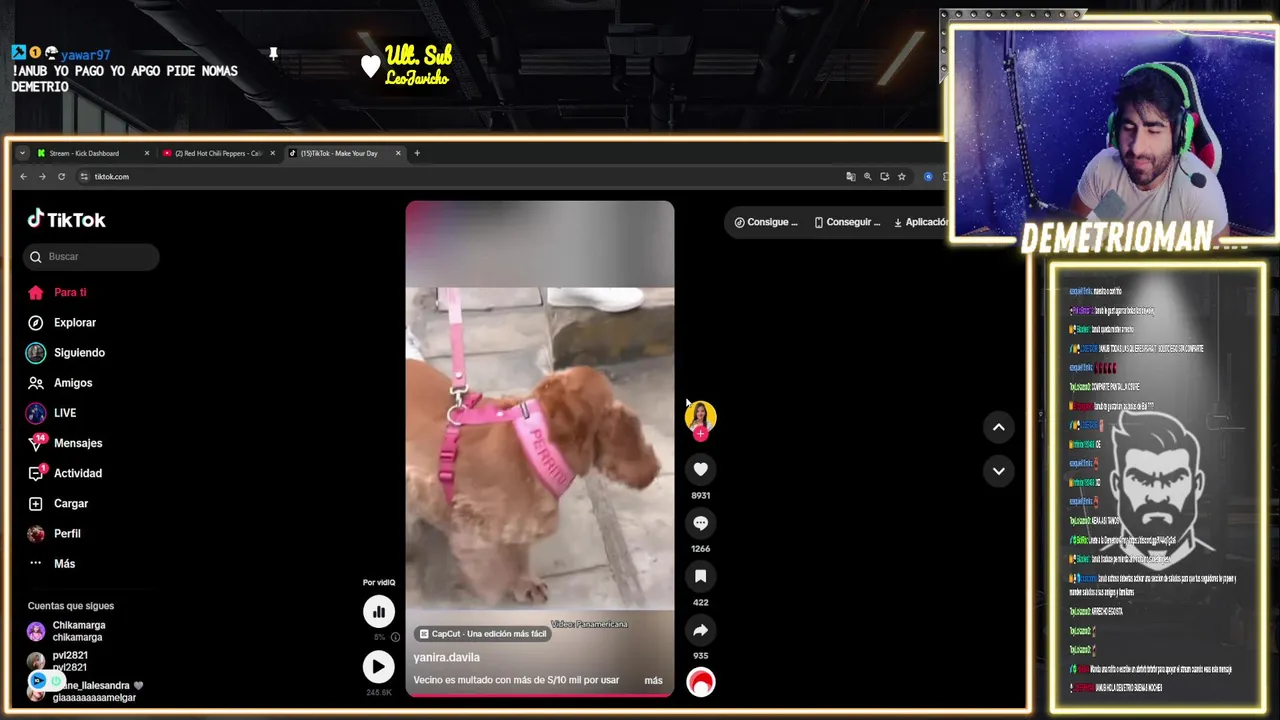Click the Explorar compass icon

pyautogui.click(x=36, y=323)
